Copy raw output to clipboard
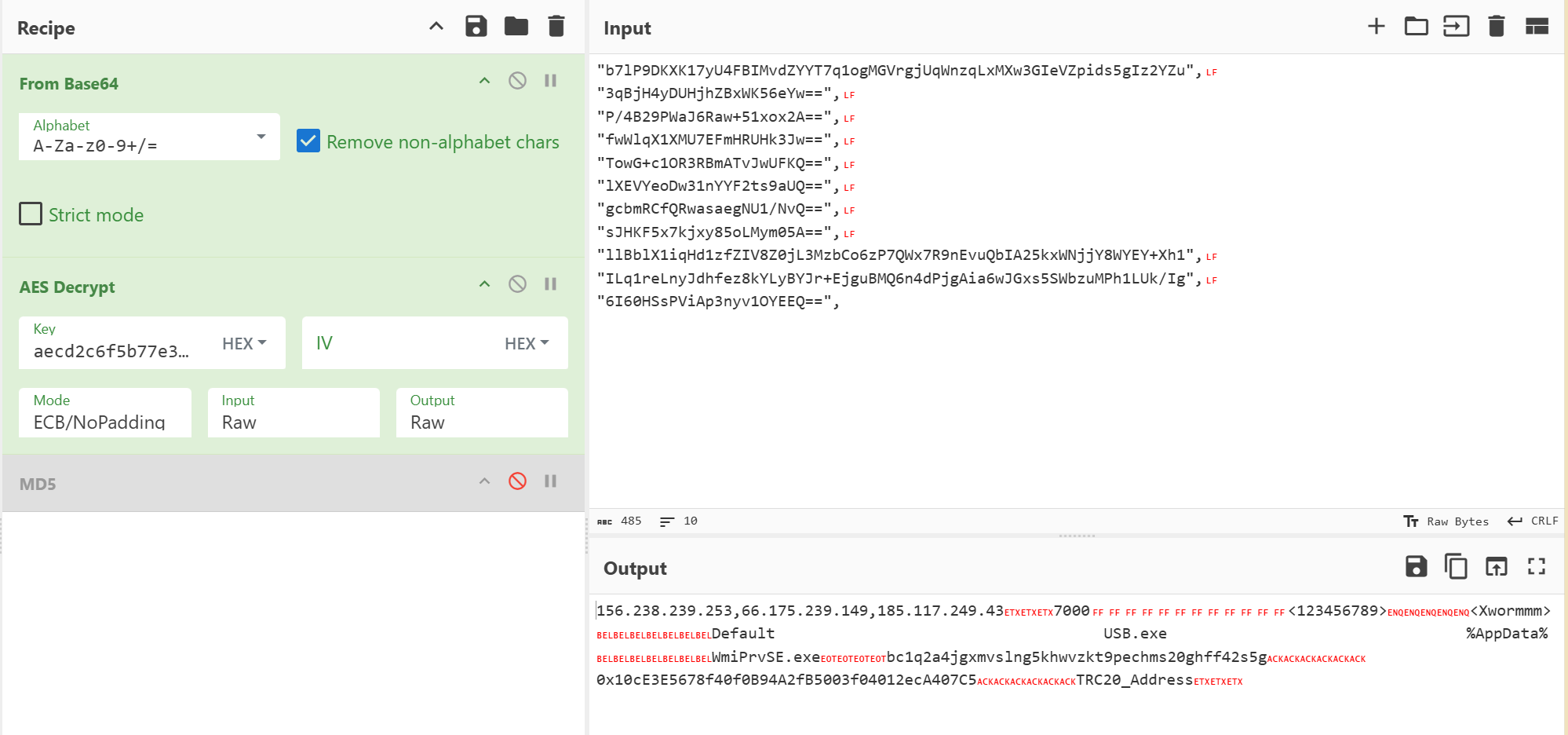Screen dimensions: 1568x735 [x=1457, y=566]
